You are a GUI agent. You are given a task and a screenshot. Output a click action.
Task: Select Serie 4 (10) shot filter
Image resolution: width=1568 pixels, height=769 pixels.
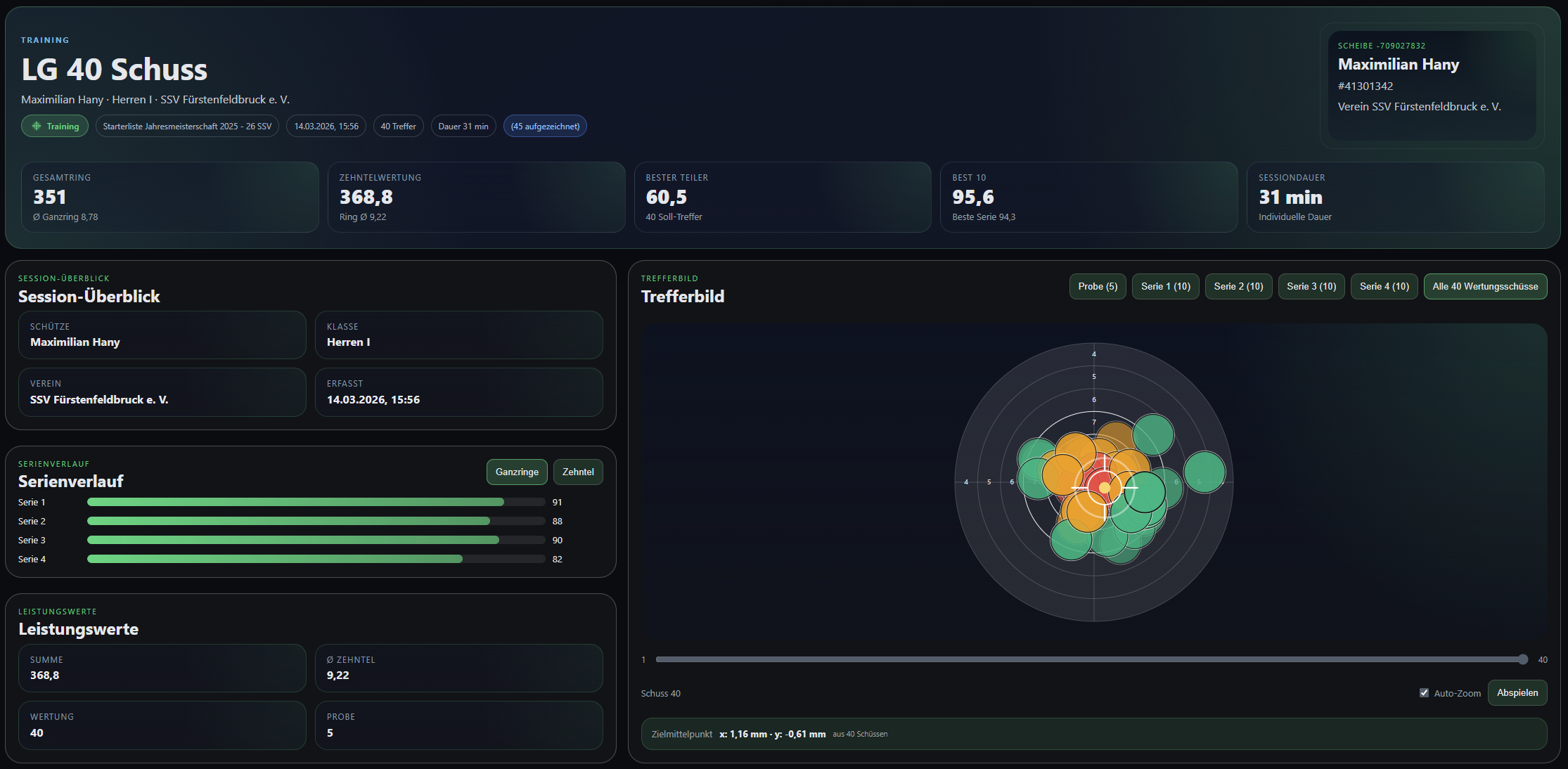tap(1384, 287)
